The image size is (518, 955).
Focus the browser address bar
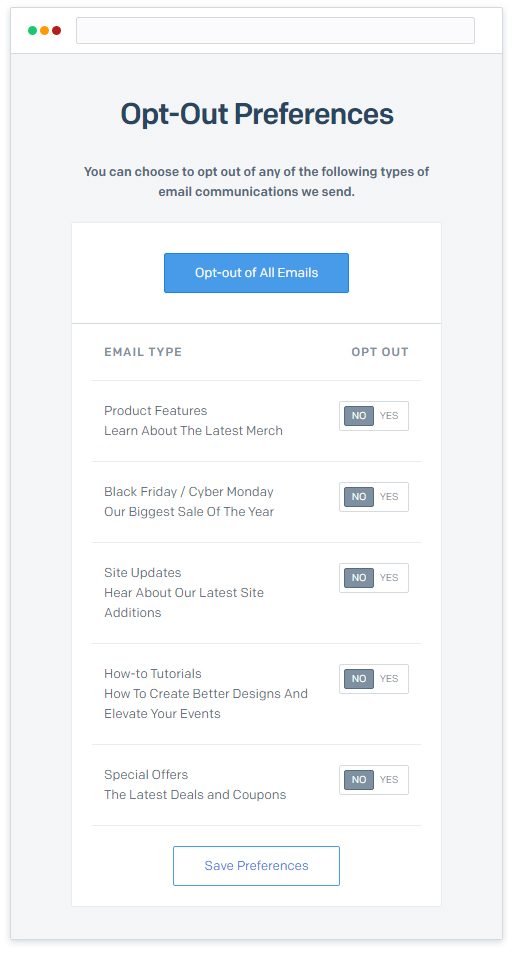[275, 30]
